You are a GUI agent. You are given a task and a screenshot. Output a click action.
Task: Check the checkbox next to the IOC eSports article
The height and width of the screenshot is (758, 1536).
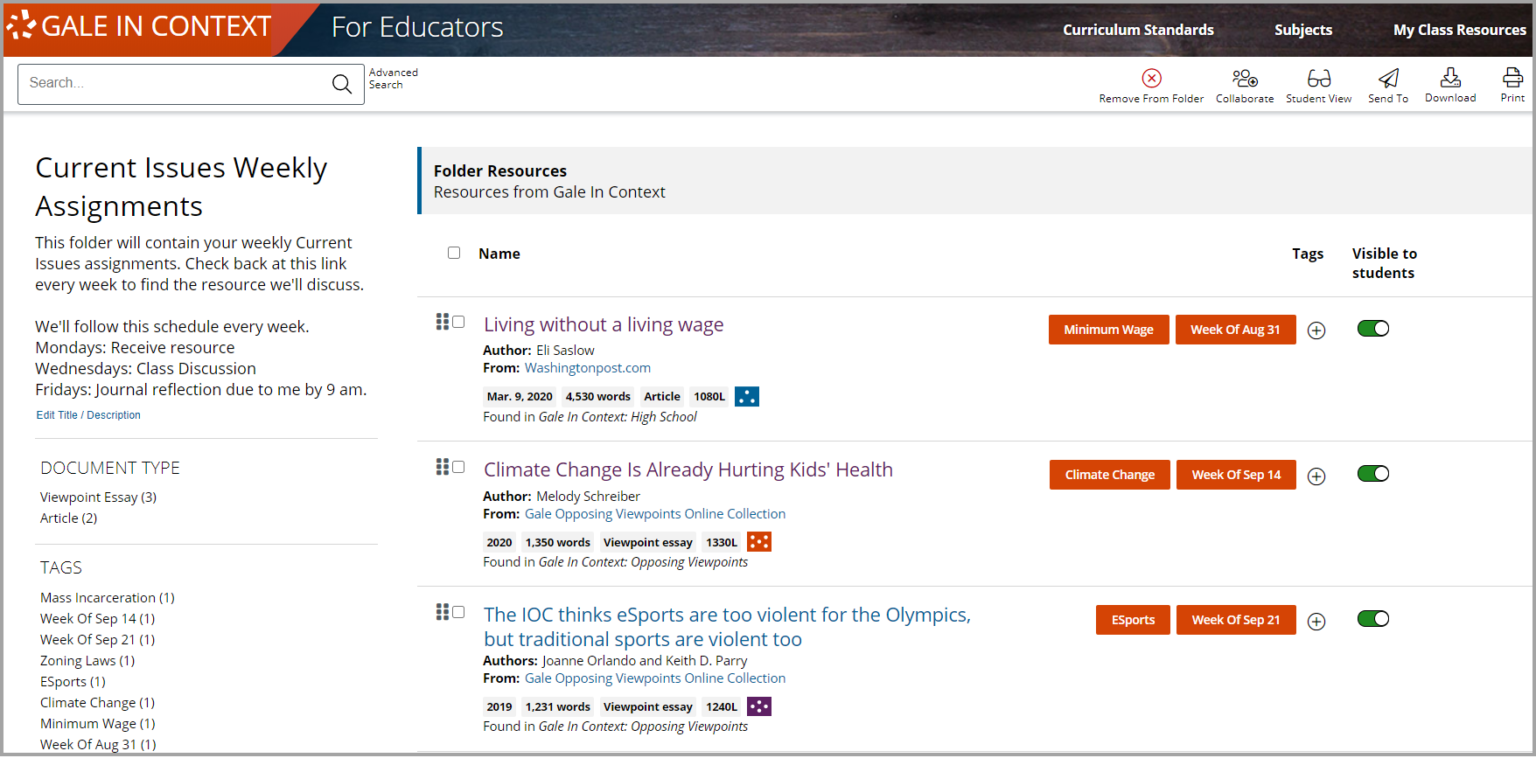[x=458, y=611]
